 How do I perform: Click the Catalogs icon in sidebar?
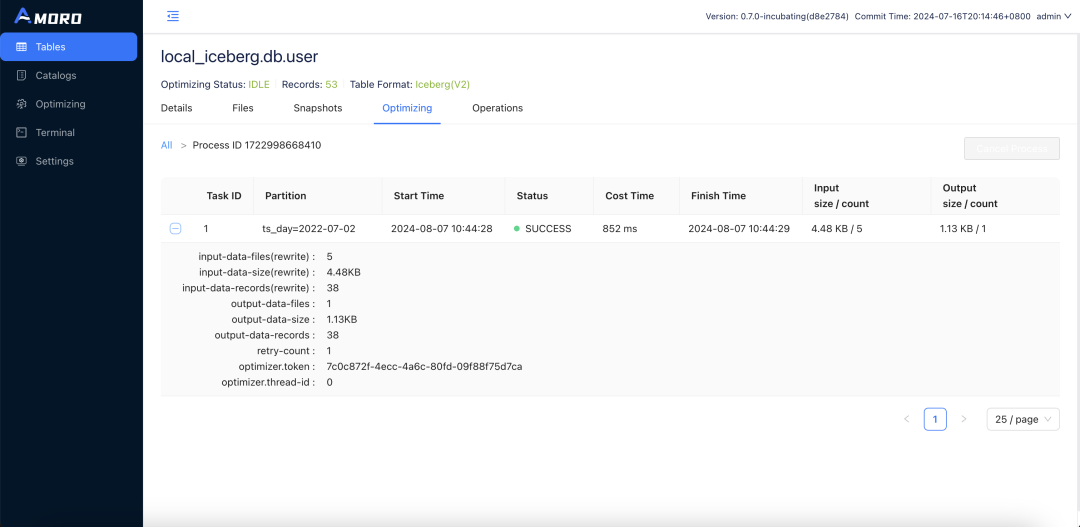click(x=21, y=76)
